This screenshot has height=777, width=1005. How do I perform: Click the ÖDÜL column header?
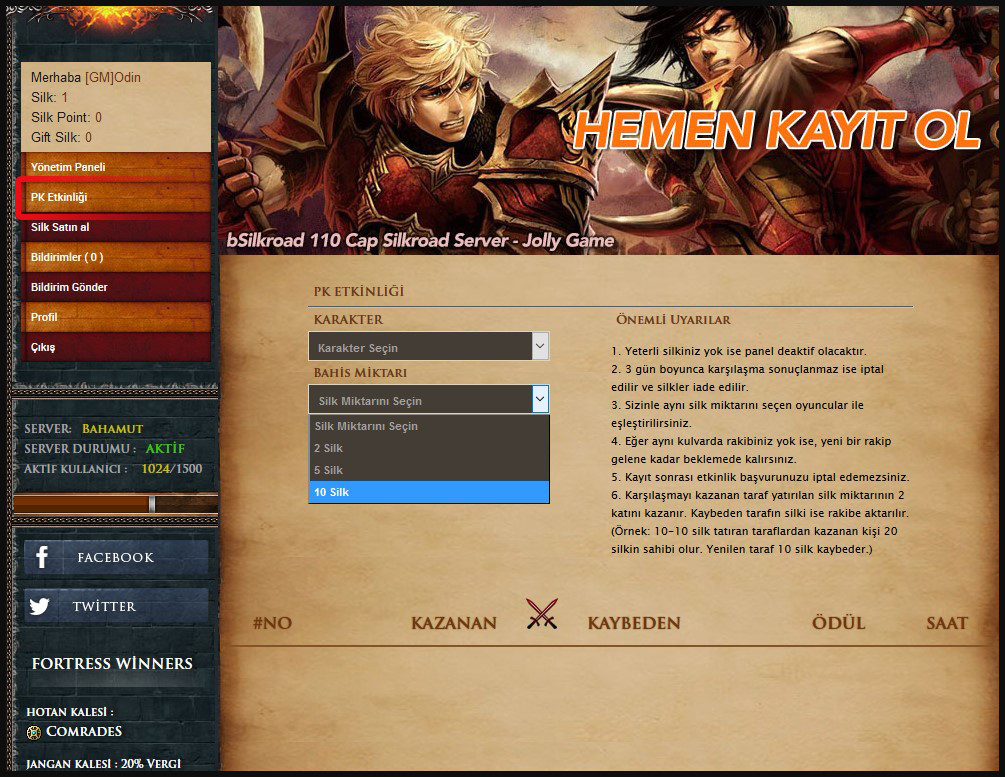tap(838, 622)
